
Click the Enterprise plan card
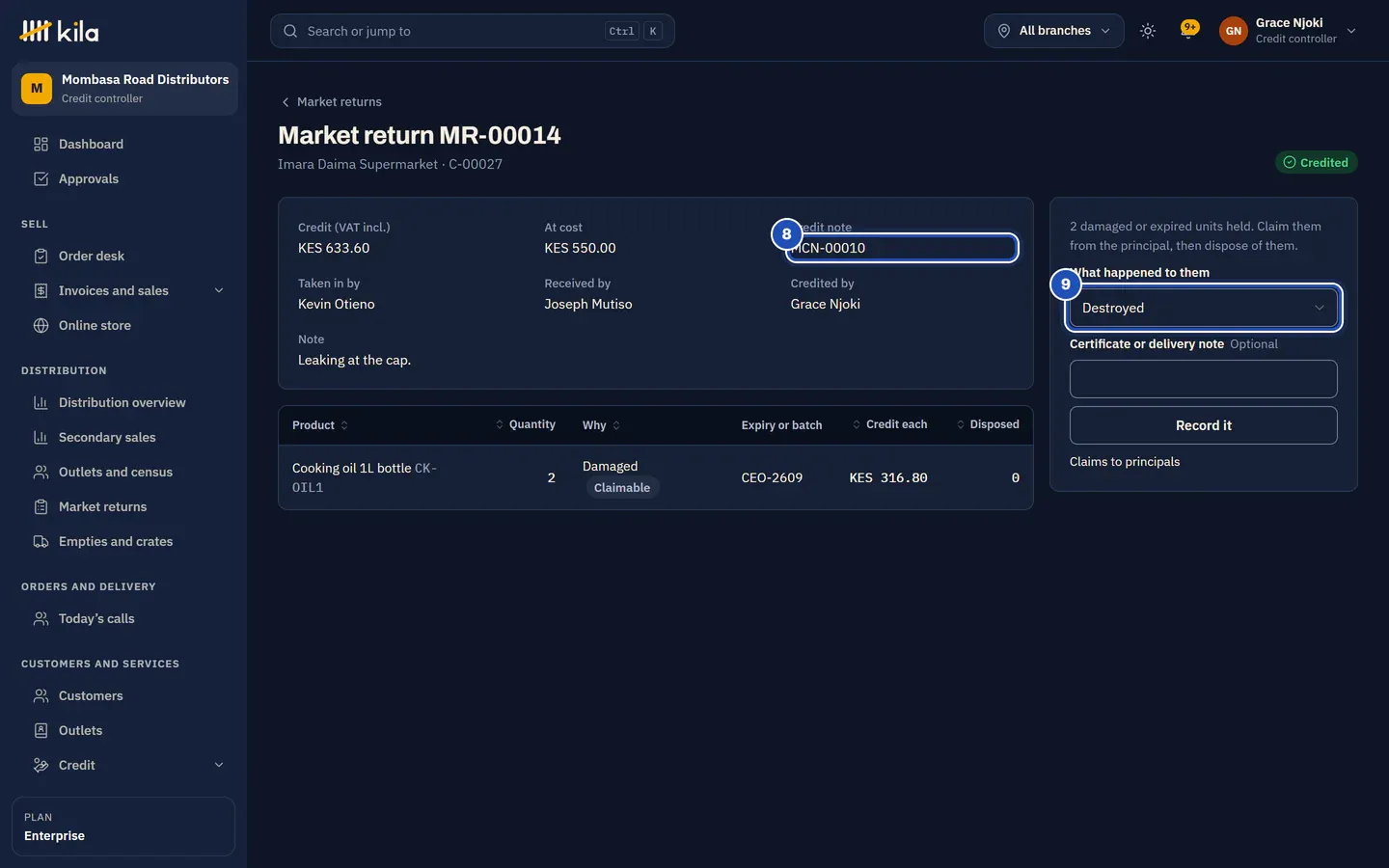[123, 827]
